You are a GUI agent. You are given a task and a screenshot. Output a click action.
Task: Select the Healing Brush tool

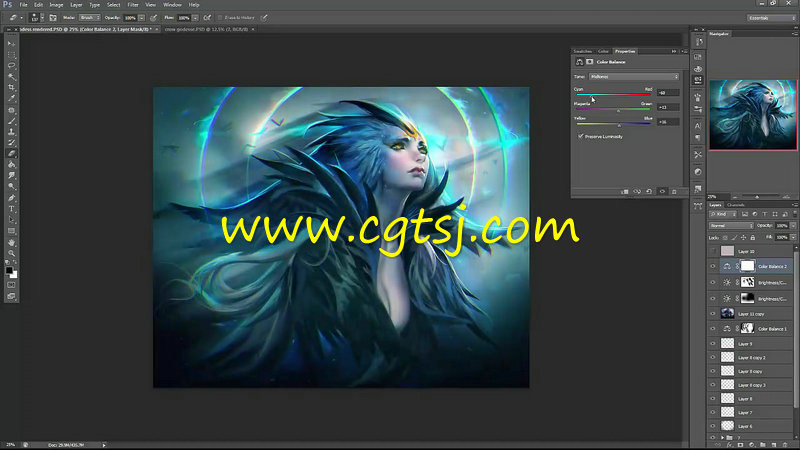tap(11, 110)
